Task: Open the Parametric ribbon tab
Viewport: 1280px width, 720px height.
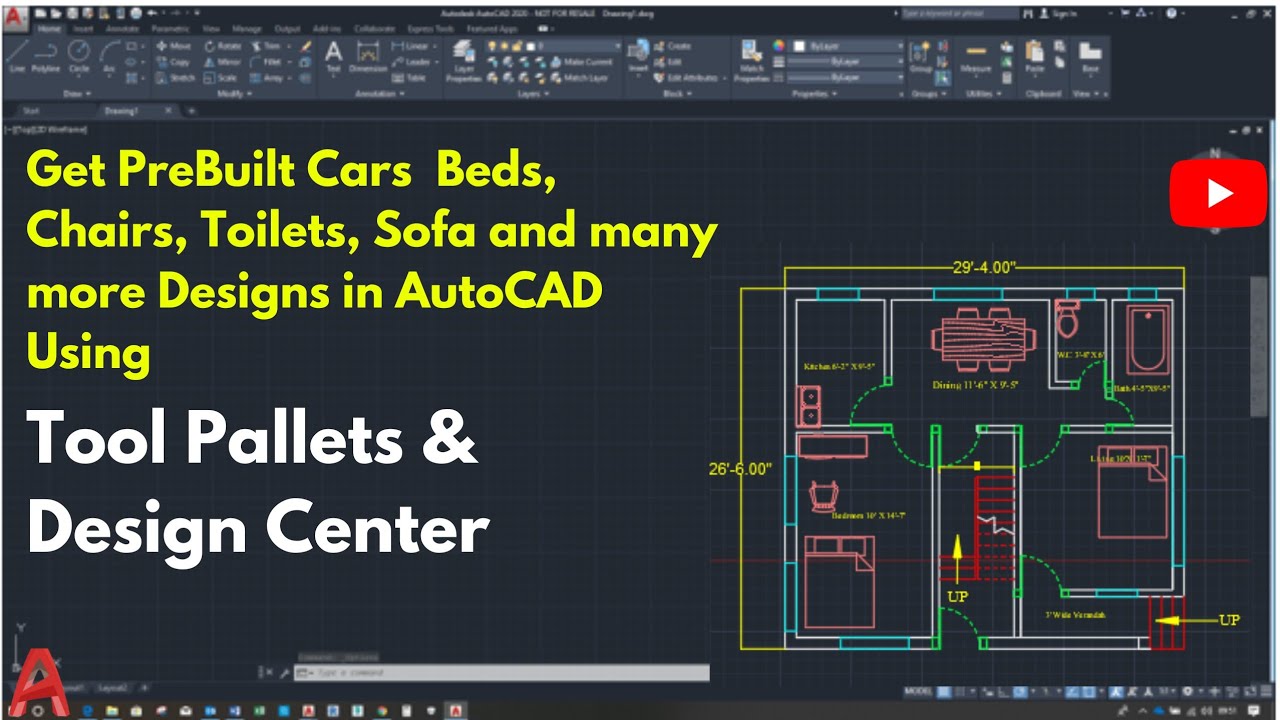Action: click(x=170, y=29)
